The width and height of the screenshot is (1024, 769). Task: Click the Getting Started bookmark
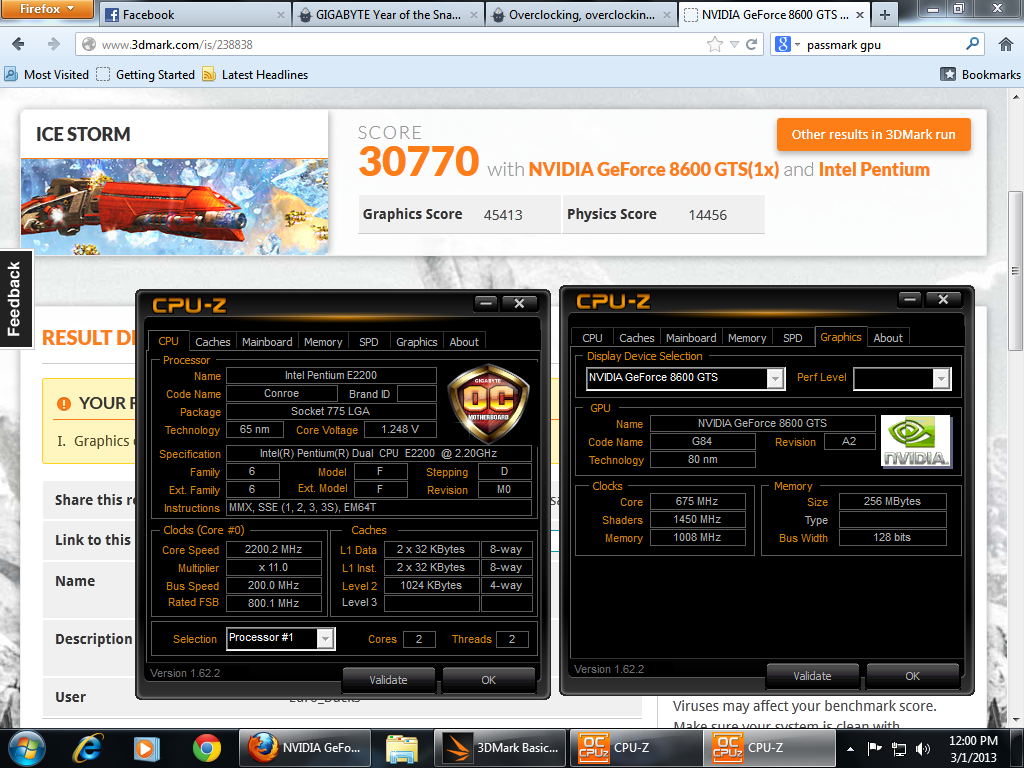pyautogui.click(x=146, y=74)
